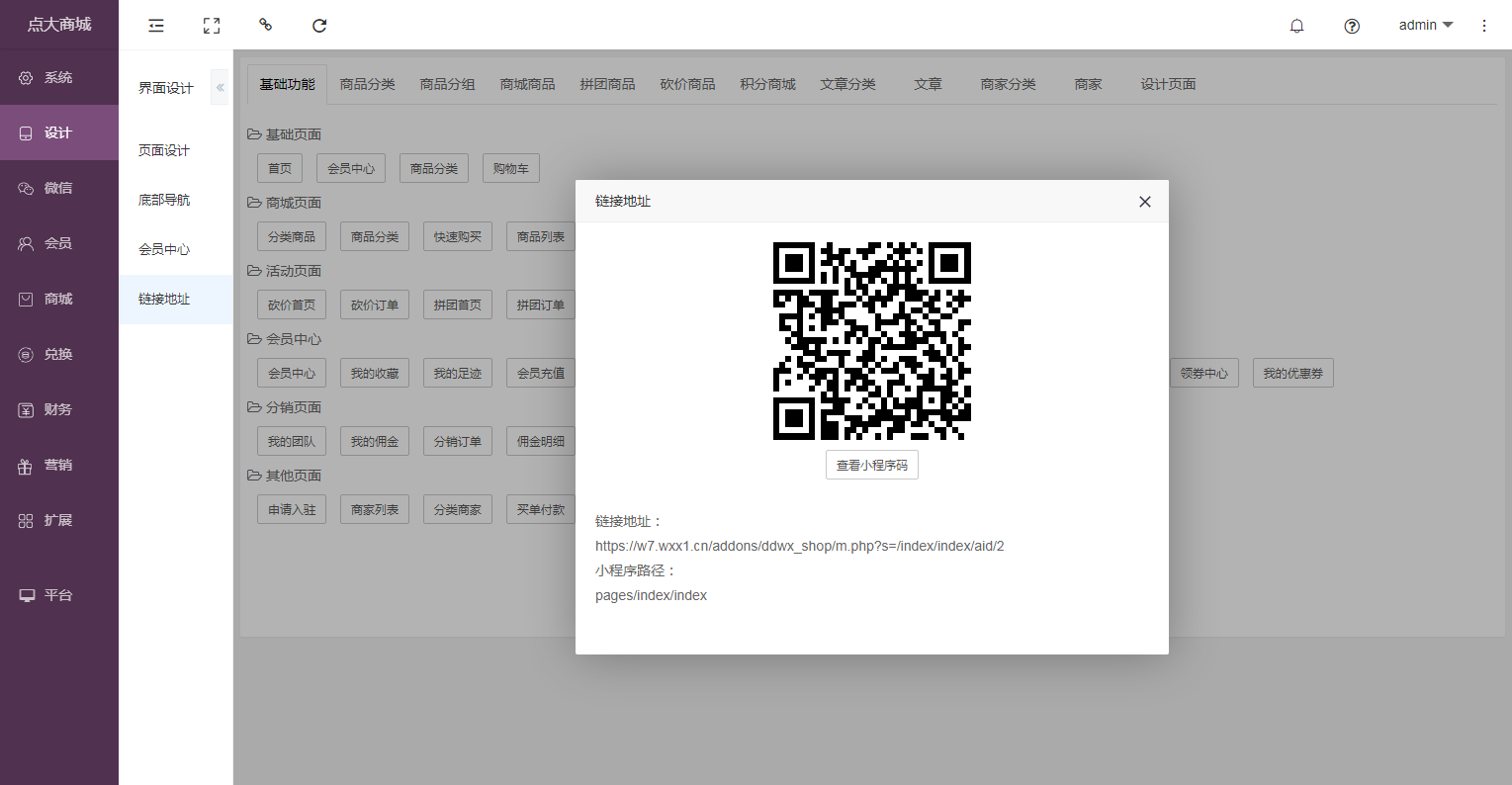Click the 购物车 button
The image size is (1512, 785).
pyautogui.click(x=511, y=168)
